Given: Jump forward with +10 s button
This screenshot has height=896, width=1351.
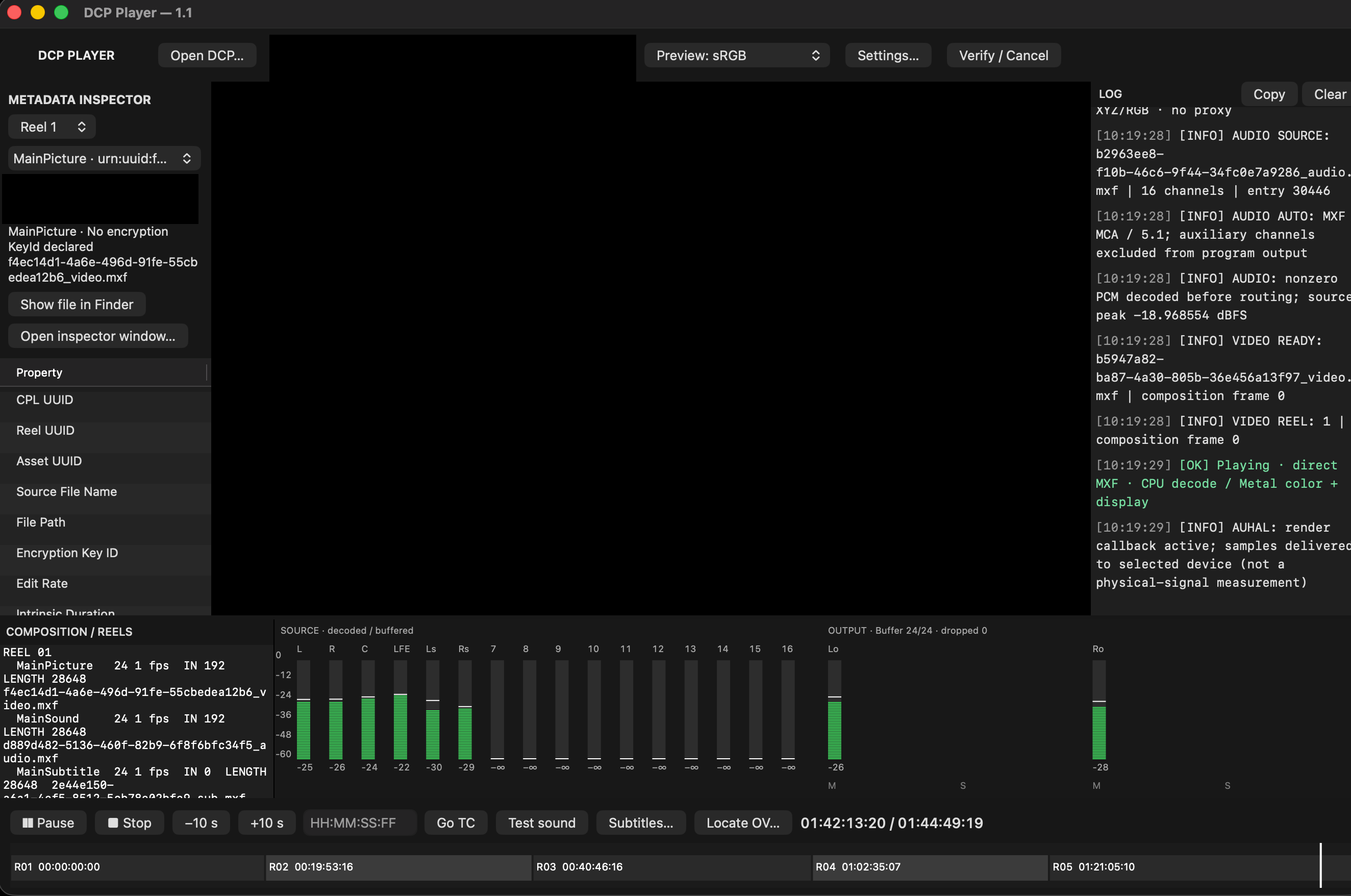Looking at the screenshot, I should click(267, 823).
